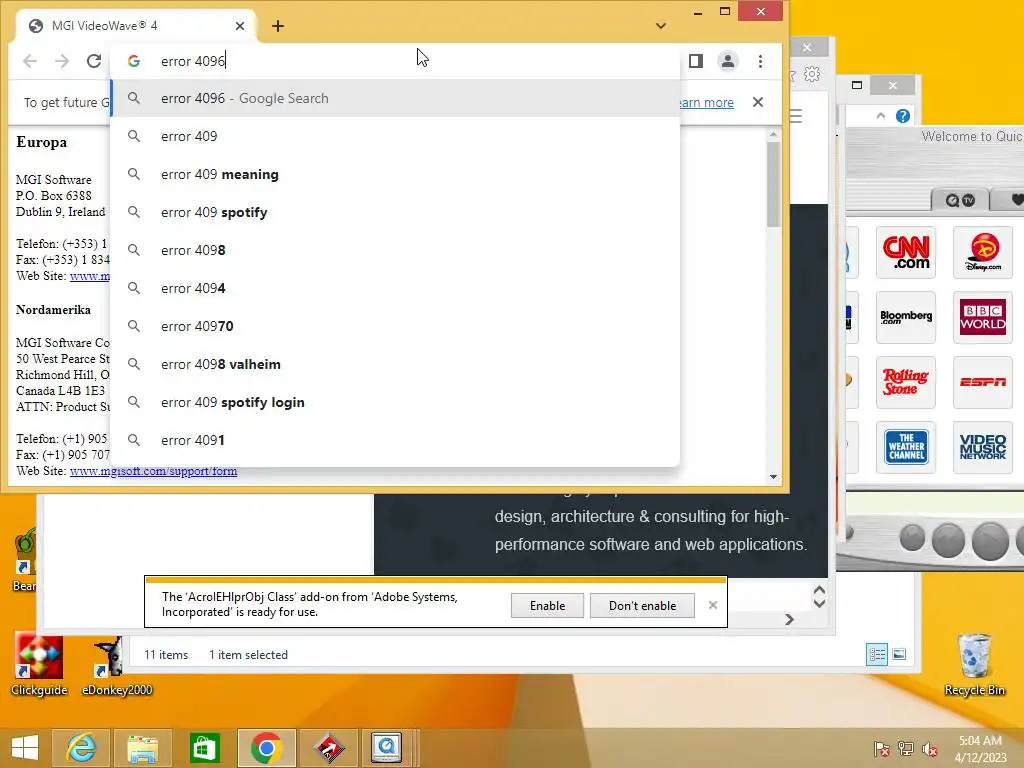The height and width of the screenshot is (768, 1024).
Task: Select suggestion 'error 409 spotify login'
Action: tap(395, 402)
